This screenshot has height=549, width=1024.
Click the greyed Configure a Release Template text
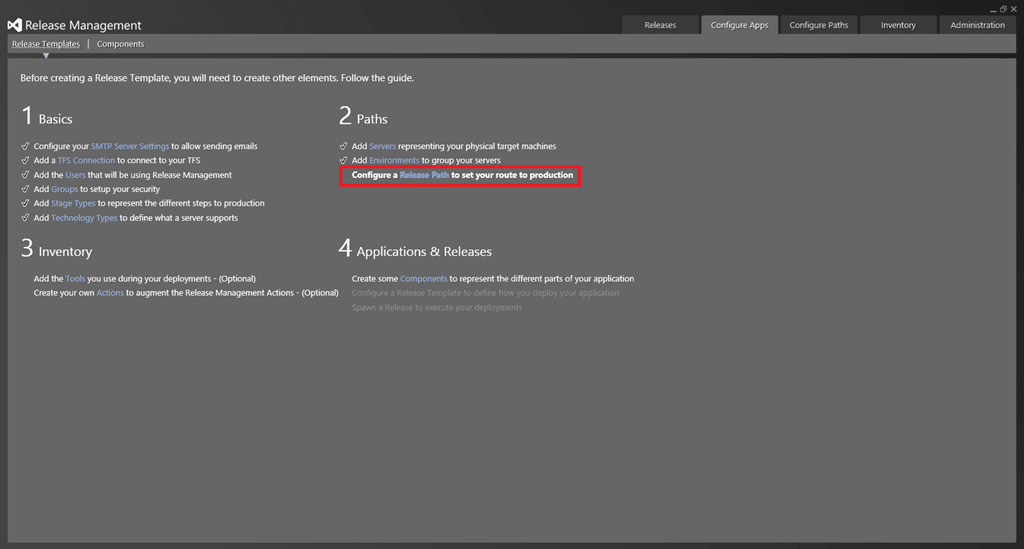[x=485, y=293]
